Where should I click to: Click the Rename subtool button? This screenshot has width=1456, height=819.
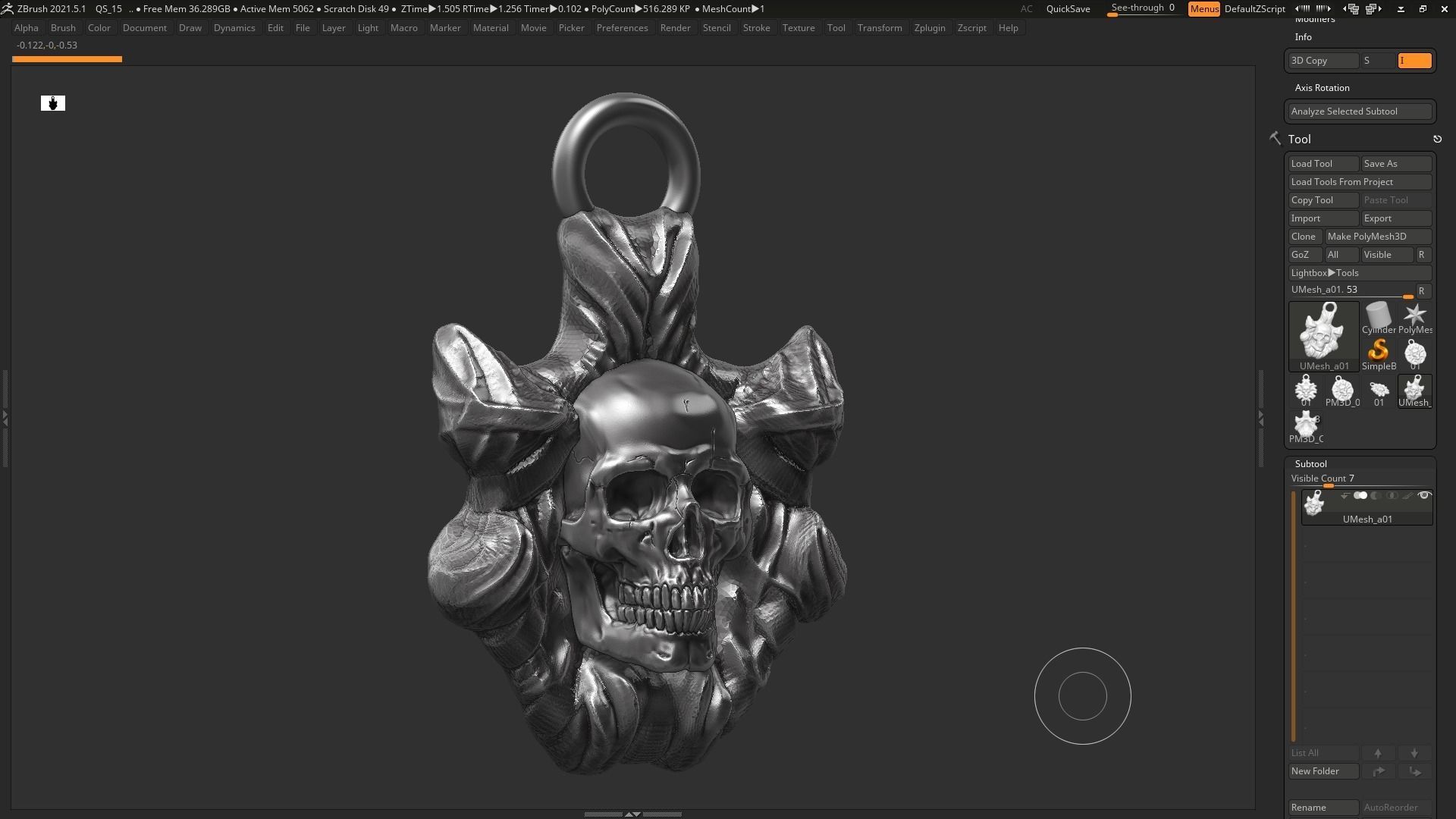(x=1323, y=808)
